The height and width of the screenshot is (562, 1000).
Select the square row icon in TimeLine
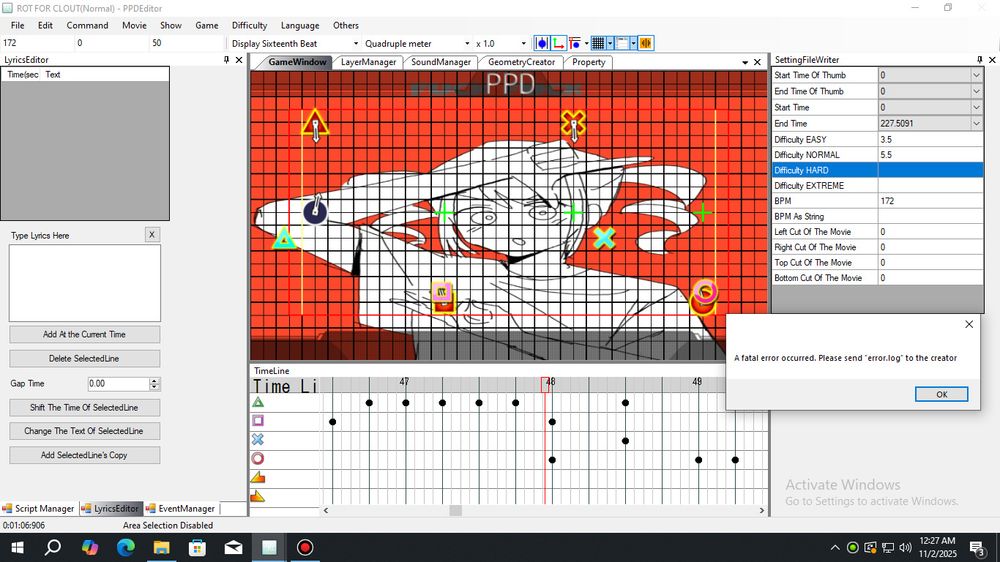258,421
